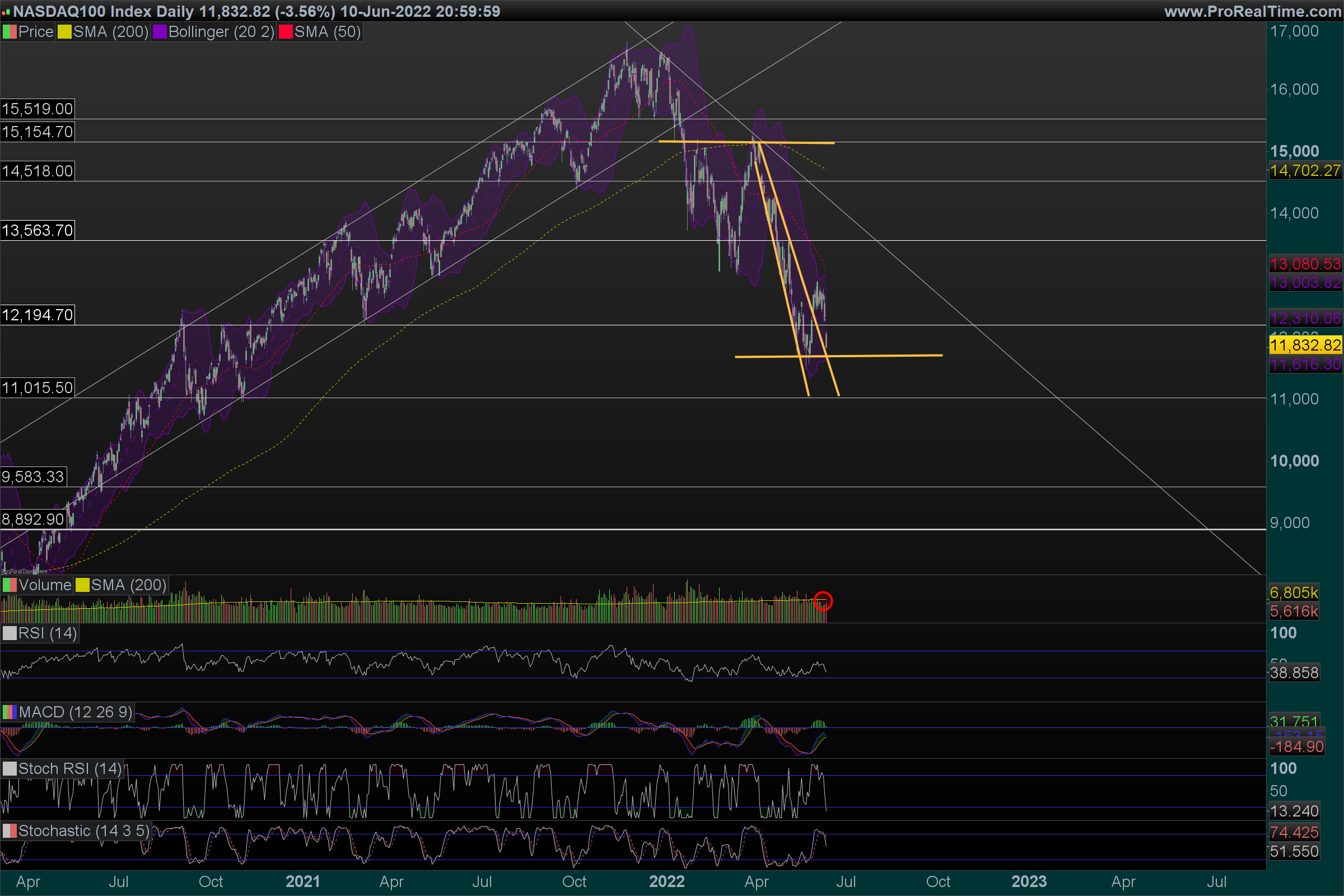The image size is (1344, 896).
Task: Click the purple Bollinger color swatch
Action: tap(160, 32)
